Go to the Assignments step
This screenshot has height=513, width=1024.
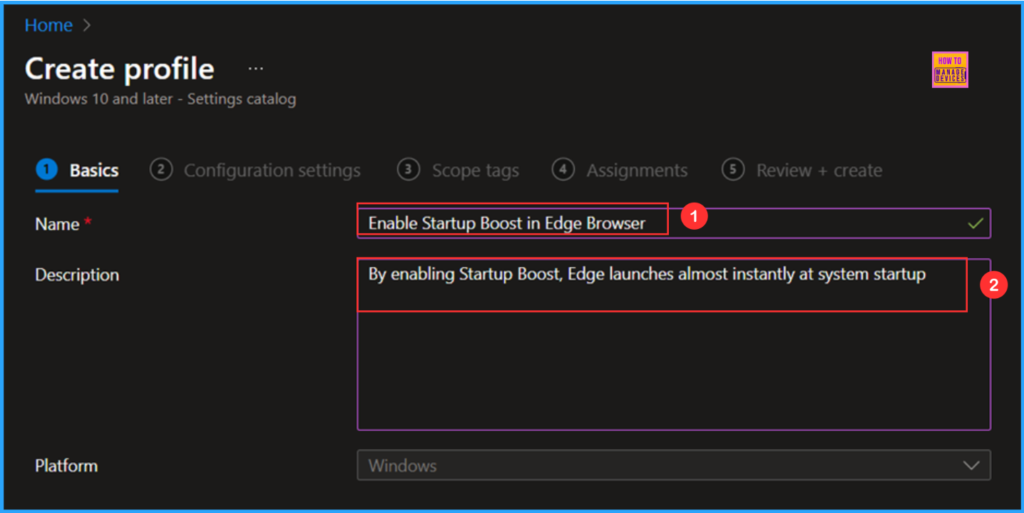(620, 170)
